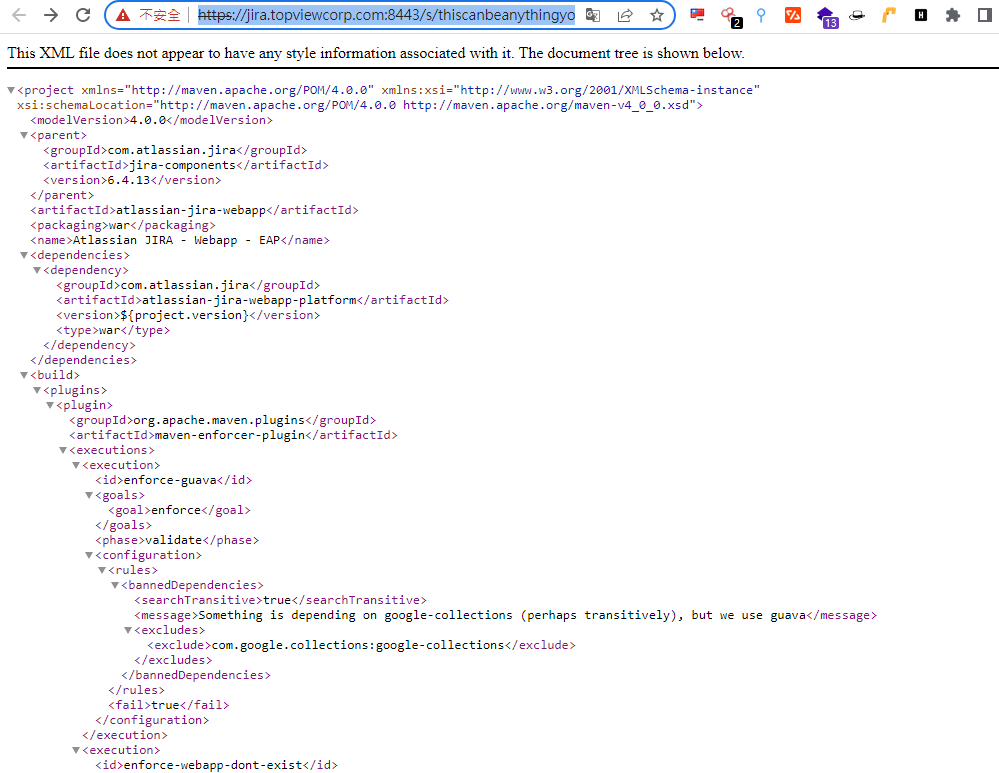
Task: Collapse the execution above enforce-webapp-dont-exist
Action: click(x=76, y=750)
